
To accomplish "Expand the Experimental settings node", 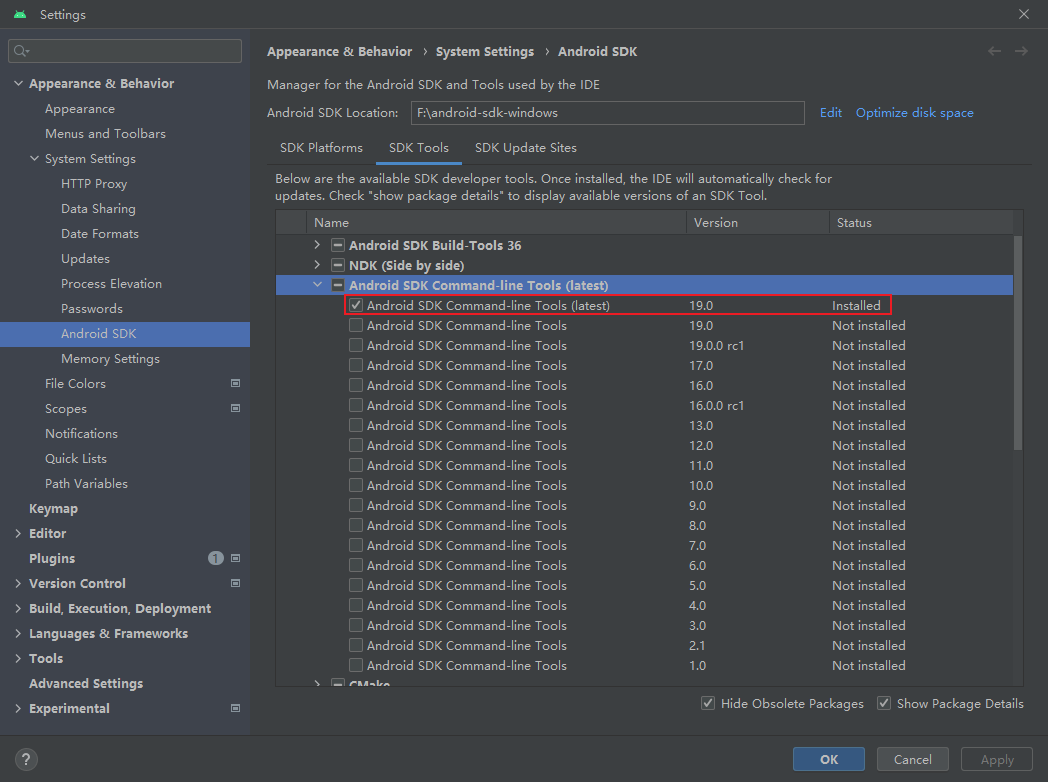I will (19, 708).
